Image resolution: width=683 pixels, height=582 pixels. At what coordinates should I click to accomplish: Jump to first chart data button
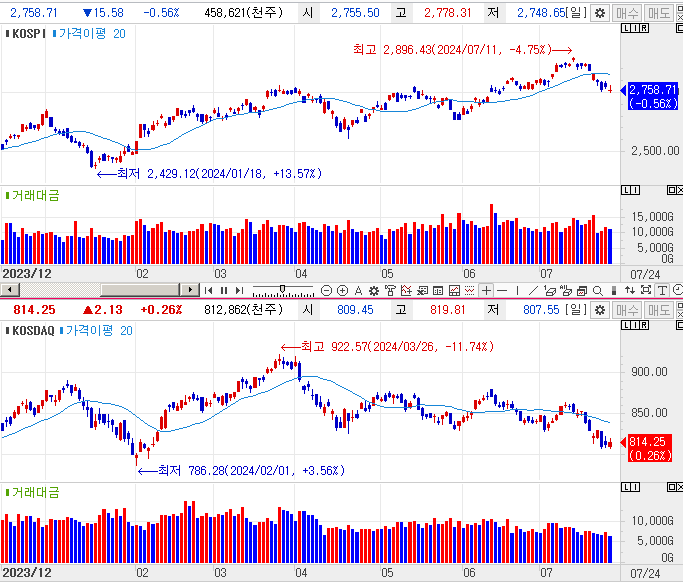209,291
